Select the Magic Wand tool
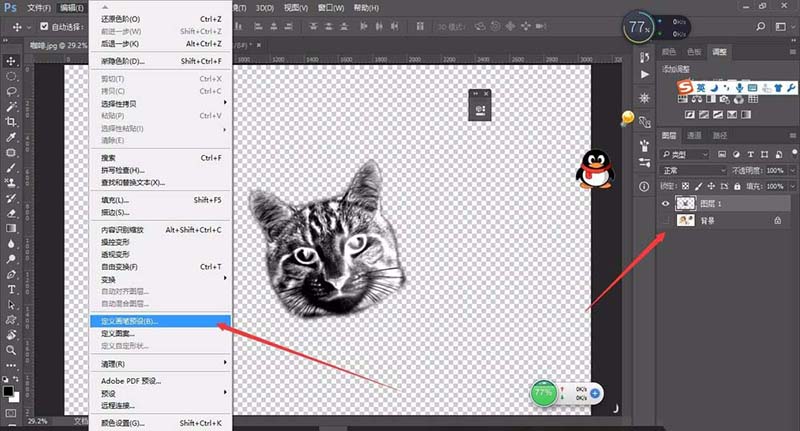Image resolution: width=800 pixels, height=431 pixels. point(11,107)
